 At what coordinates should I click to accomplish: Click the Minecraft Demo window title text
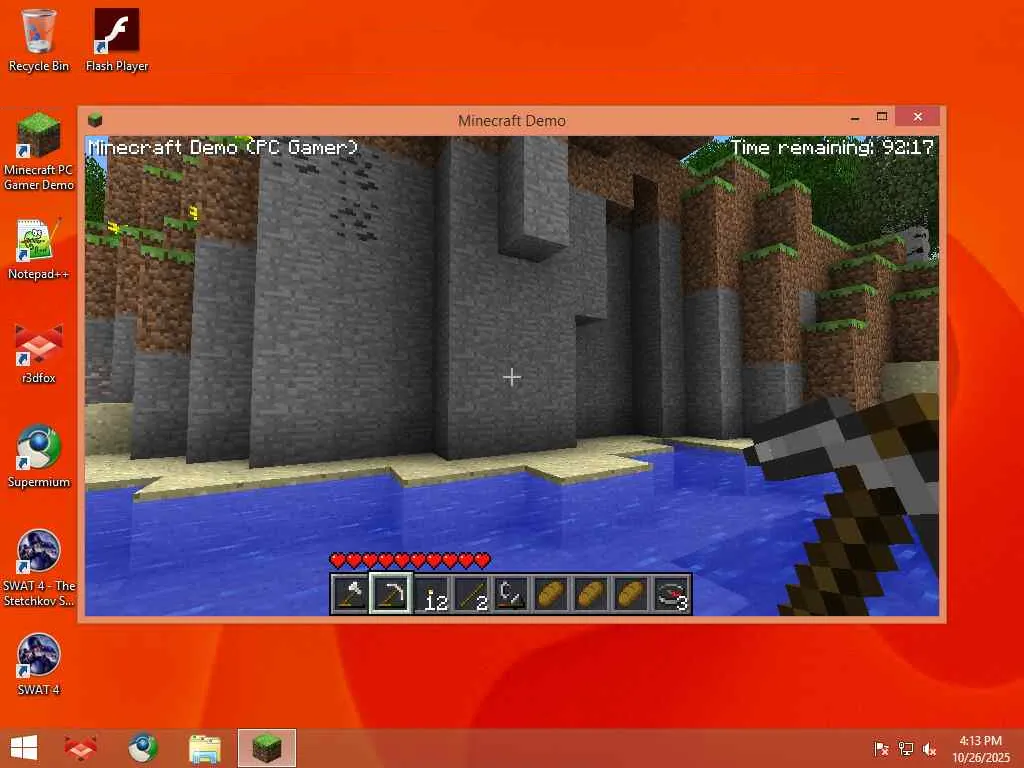tap(512, 120)
